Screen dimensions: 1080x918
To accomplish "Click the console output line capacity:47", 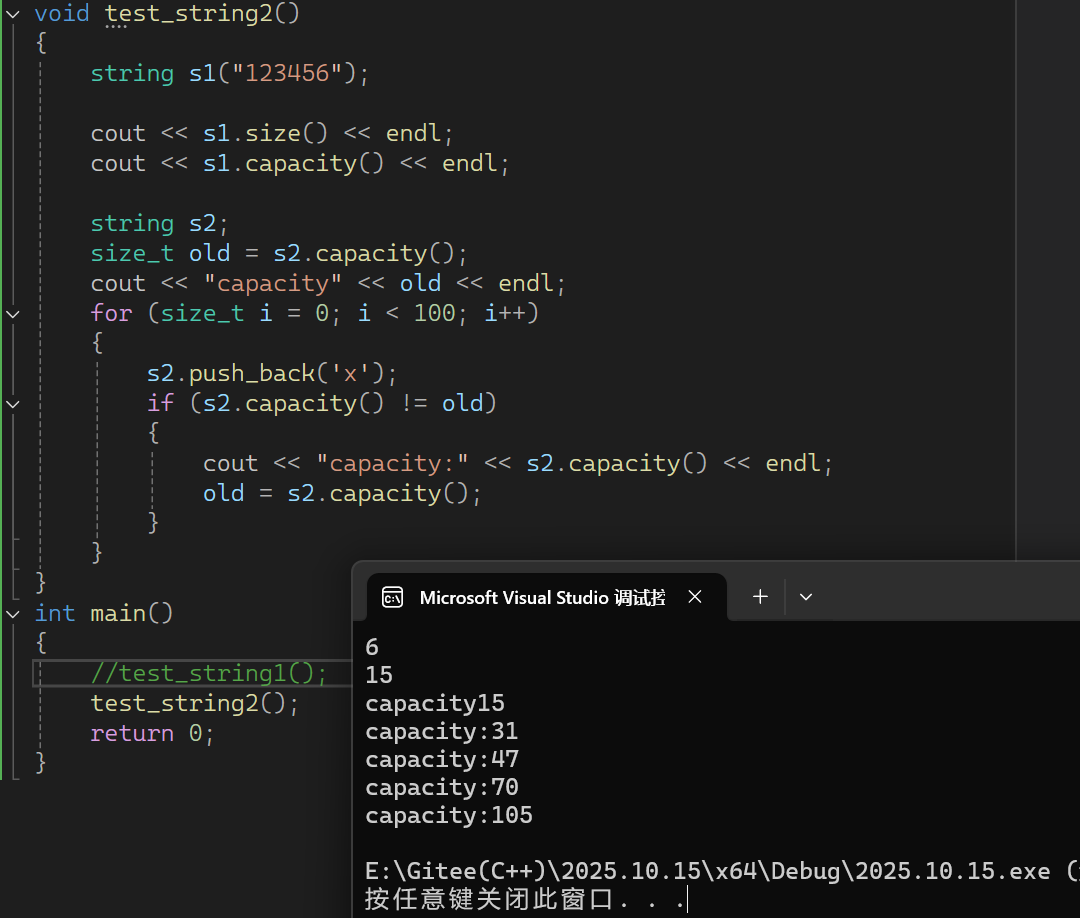I will pyautogui.click(x=442, y=760).
